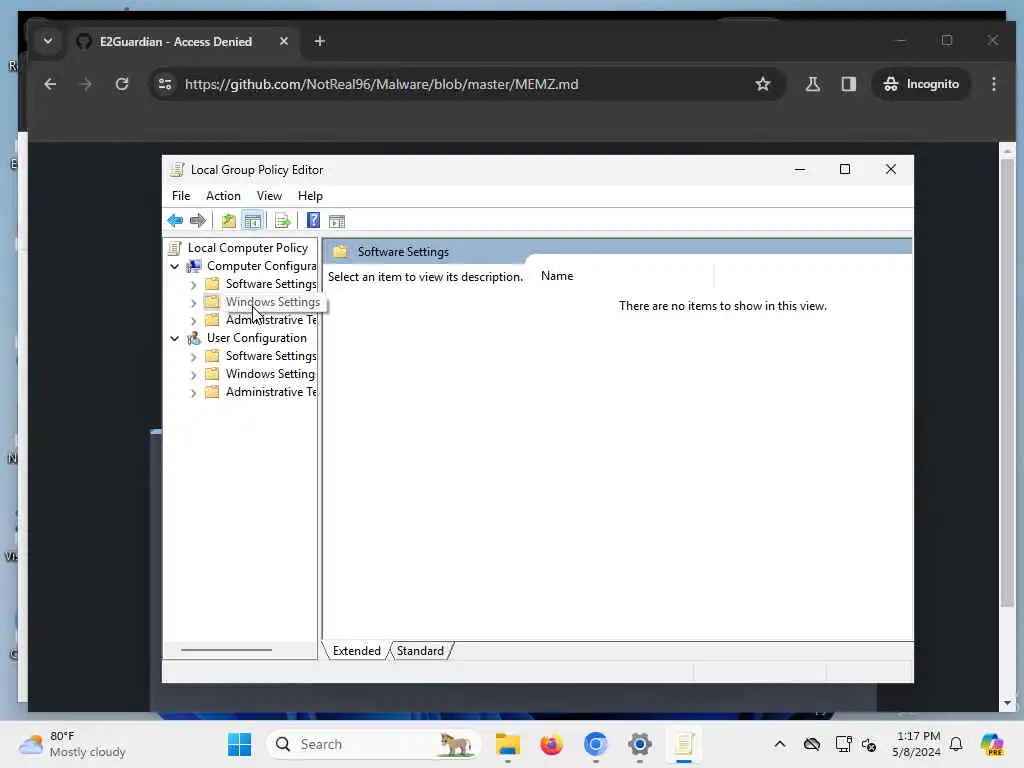
Task: Open the Windows Start menu
Action: pyautogui.click(x=240, y=744)
